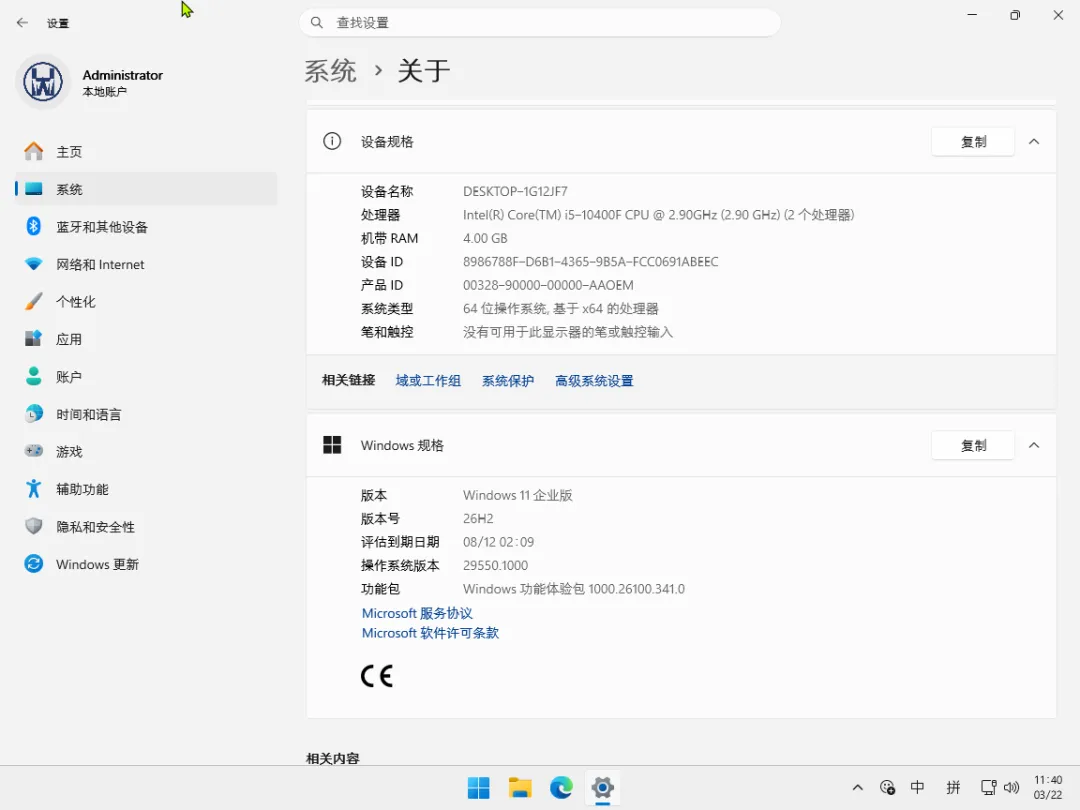
Task: Select the search magnifier icon
Action: click(317, 23)
